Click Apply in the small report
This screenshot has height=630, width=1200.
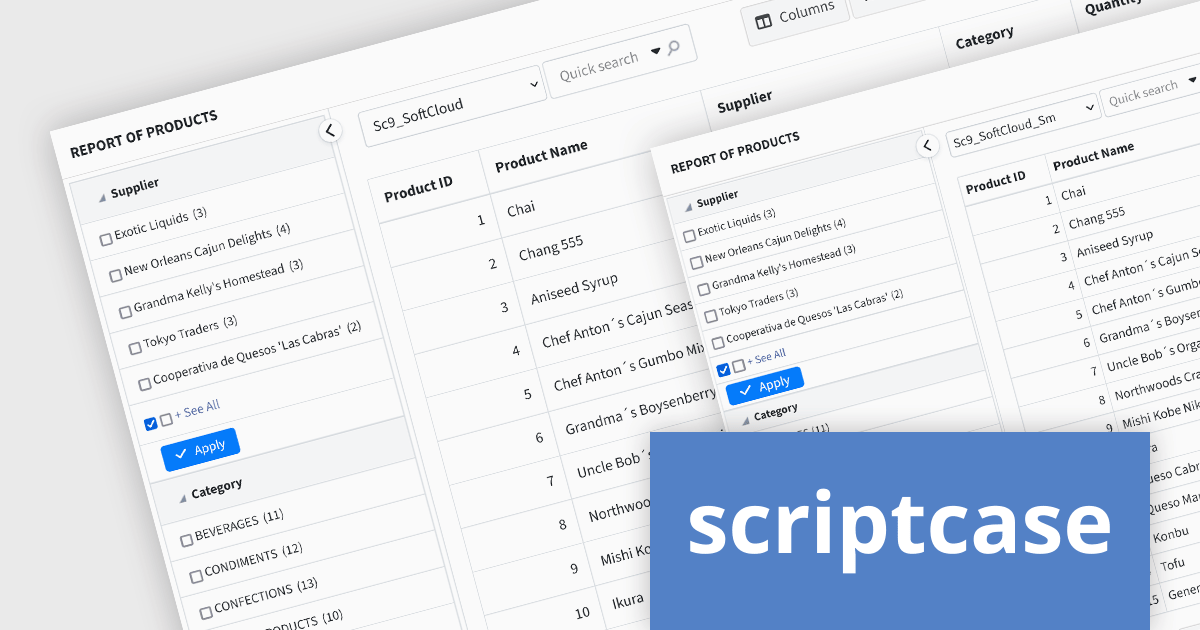click(x=765, y=386)
